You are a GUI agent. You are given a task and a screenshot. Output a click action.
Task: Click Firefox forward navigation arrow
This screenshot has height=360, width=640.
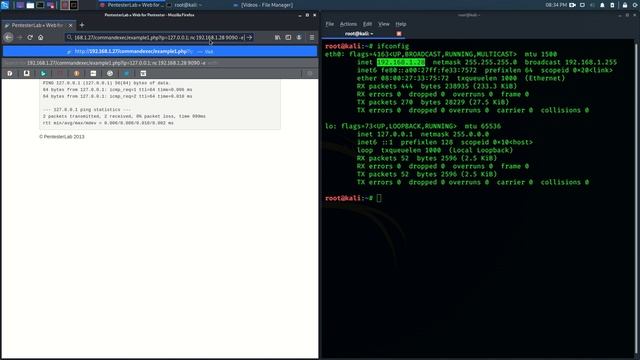pyautogui.click(x=19, y=37)
